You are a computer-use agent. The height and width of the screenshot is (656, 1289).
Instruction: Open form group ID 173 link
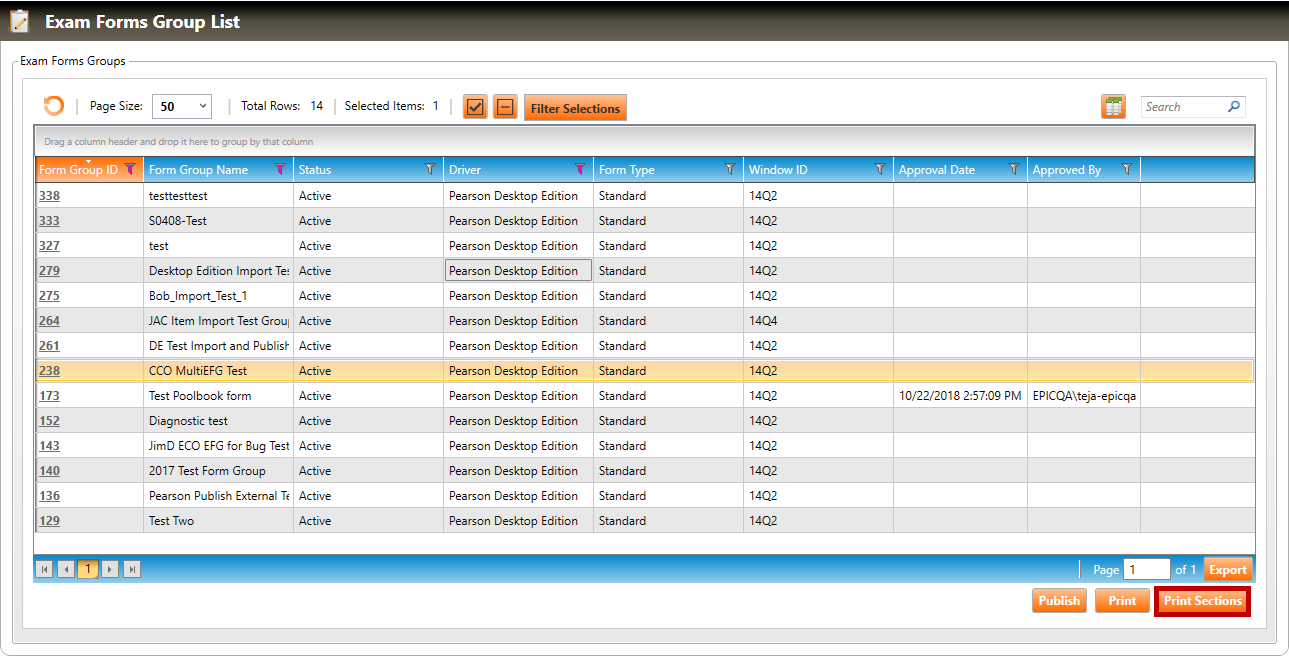(x=49, y=396)
